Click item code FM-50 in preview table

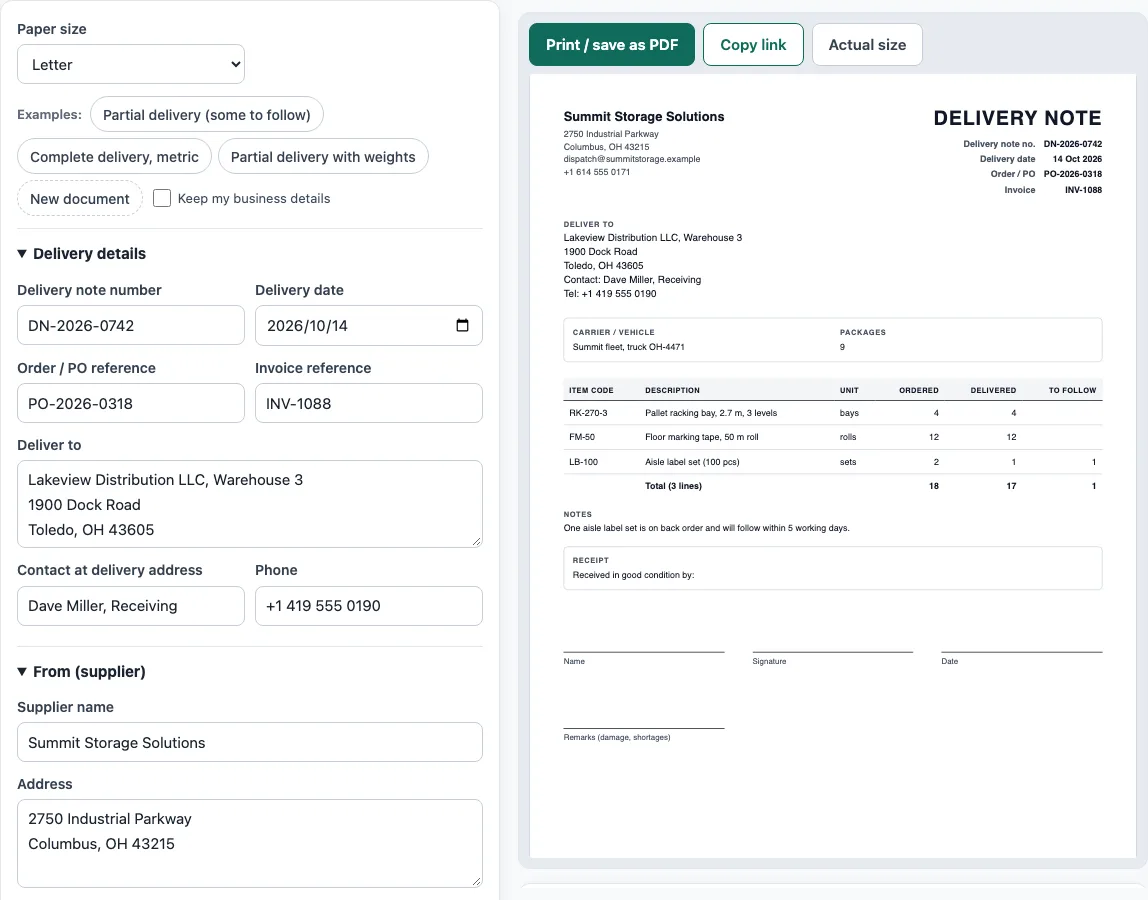pyautogui.click(x=582, y=437)
